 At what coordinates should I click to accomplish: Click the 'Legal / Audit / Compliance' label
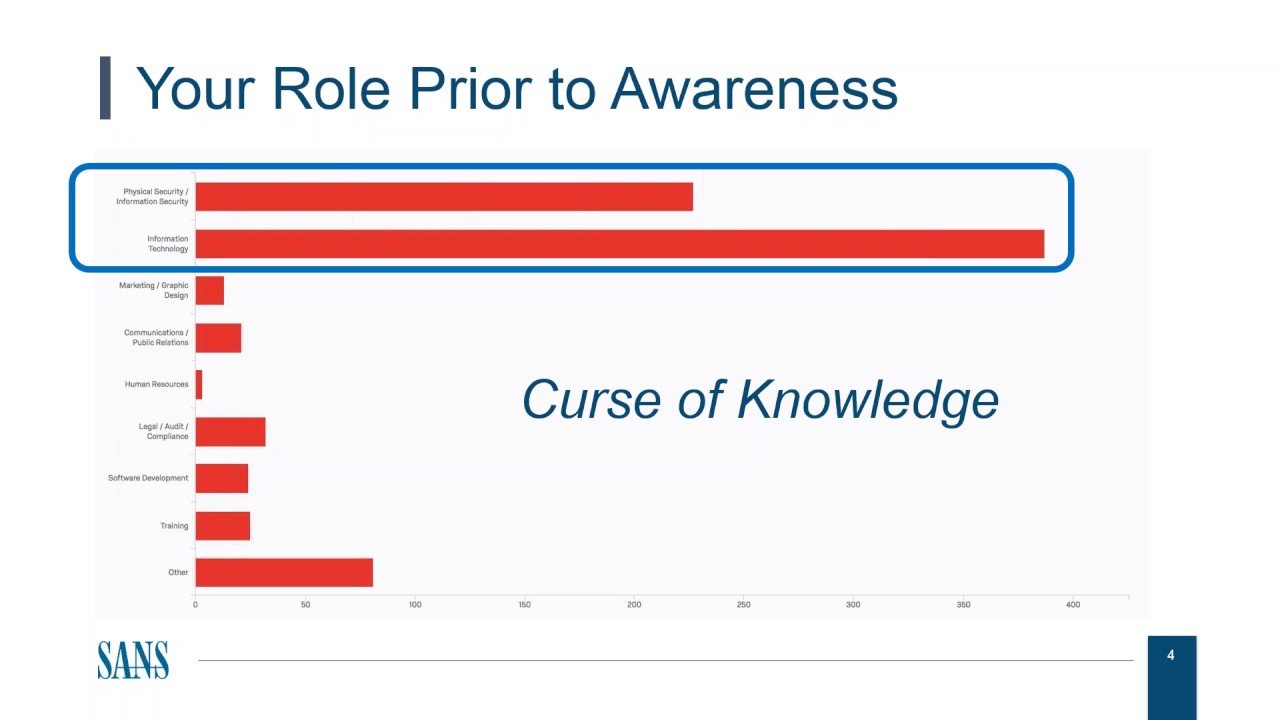(163, 432)
